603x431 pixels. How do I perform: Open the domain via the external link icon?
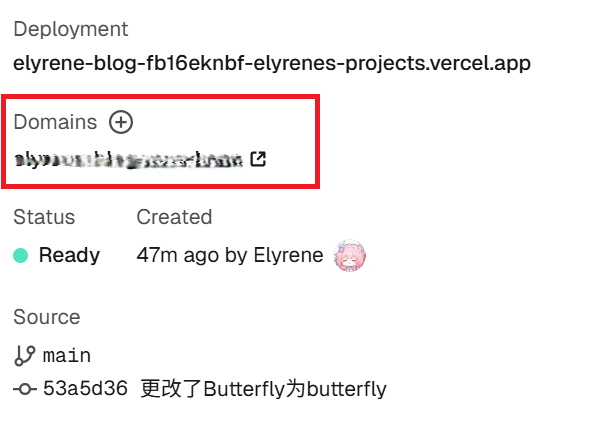[x=258, y=159]
